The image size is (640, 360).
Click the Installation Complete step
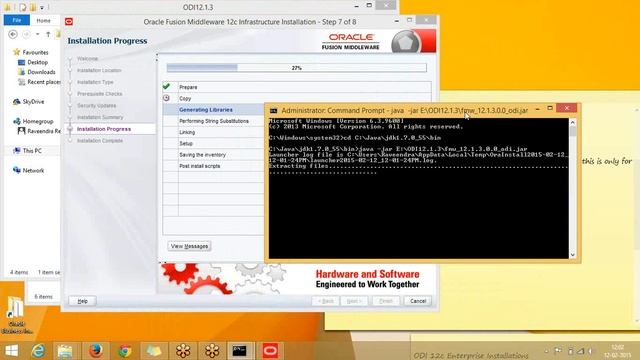(x=100, y=140)
